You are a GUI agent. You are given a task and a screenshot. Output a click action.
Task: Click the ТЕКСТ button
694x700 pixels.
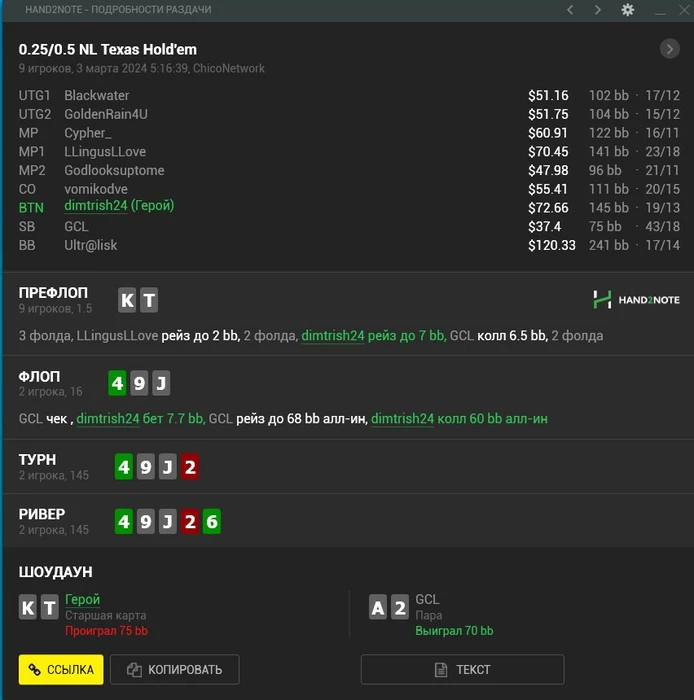pos(462,669)
